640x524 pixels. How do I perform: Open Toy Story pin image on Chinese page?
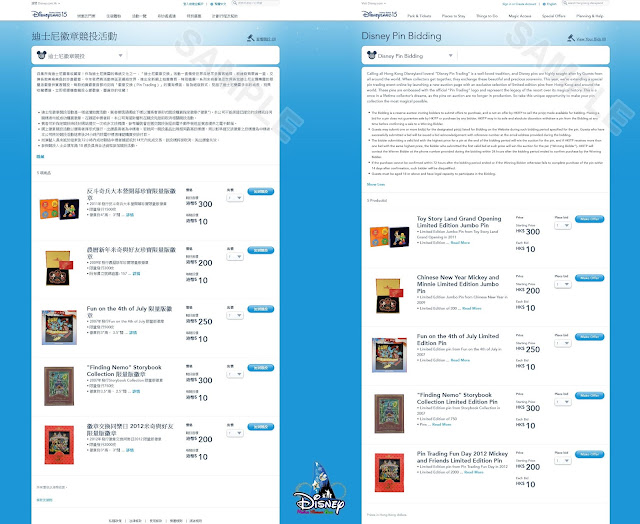(59, 209)
